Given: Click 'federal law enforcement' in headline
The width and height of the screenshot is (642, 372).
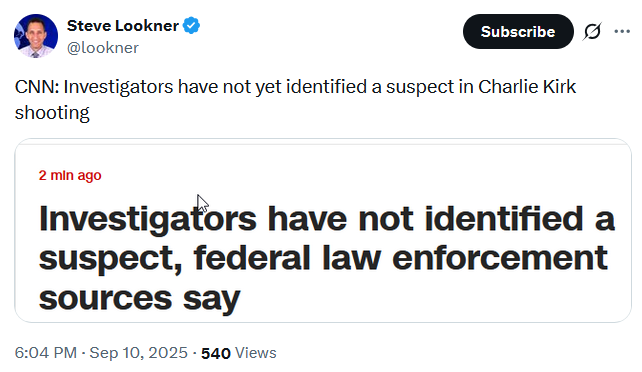Looking at the screenshot, I should tap(401, 258).
